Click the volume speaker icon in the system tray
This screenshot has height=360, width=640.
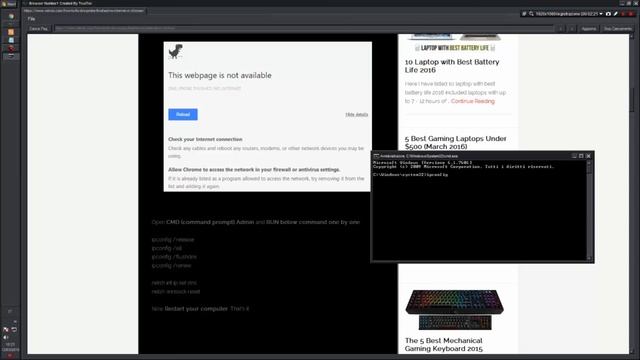click(x=6, y=338)
